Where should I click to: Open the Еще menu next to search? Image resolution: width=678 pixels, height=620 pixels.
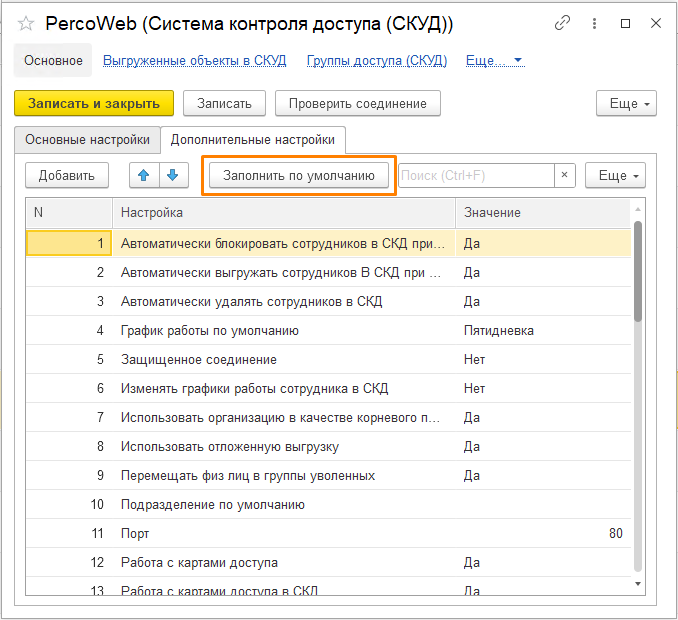[x=615, y=175]
